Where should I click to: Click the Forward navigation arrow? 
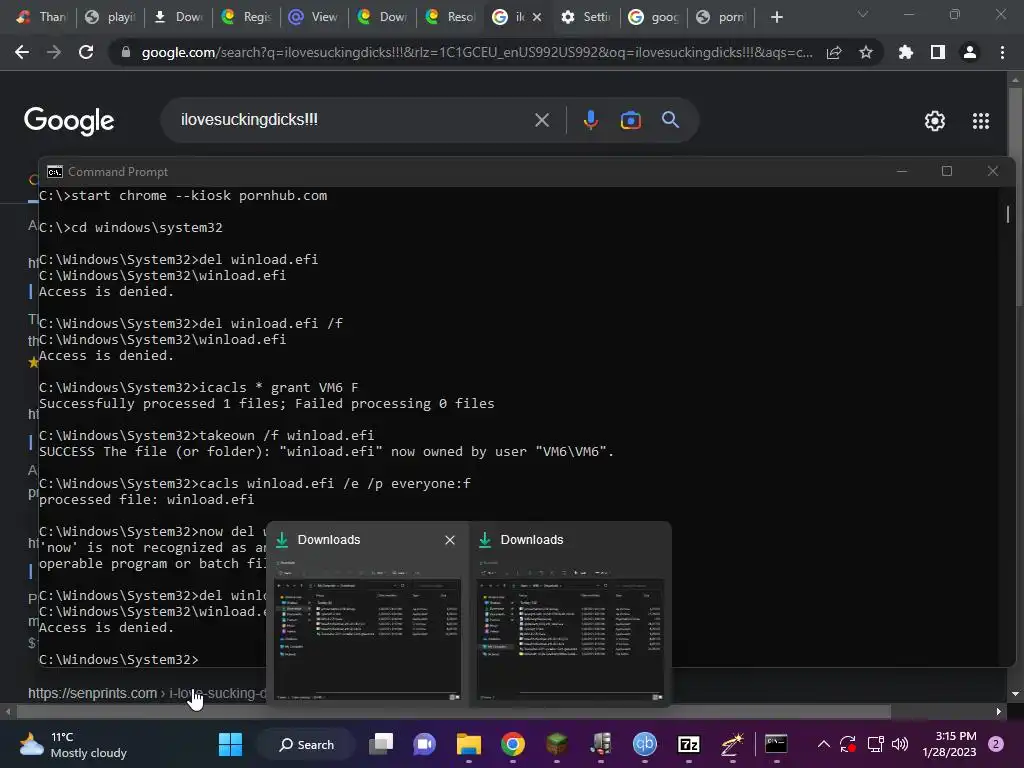(54, 52)
